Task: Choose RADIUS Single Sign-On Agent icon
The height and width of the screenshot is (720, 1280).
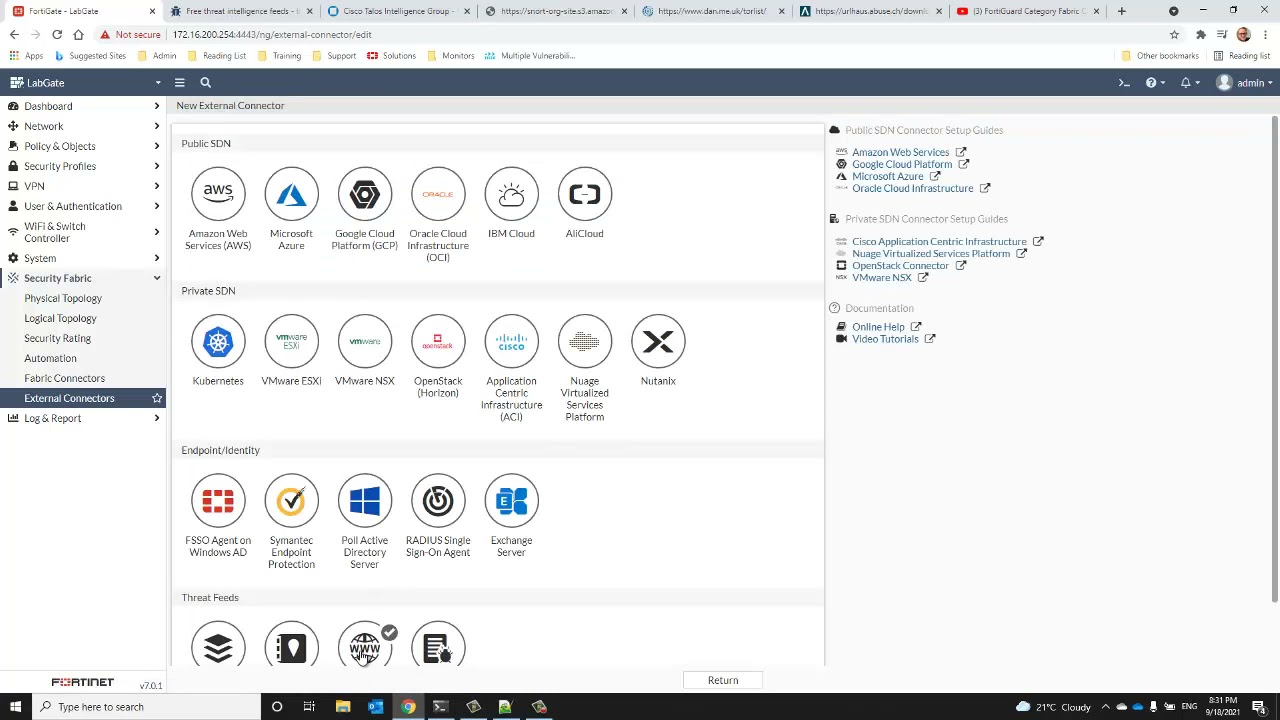Action: pyautogui.click(x=438, y=501)
